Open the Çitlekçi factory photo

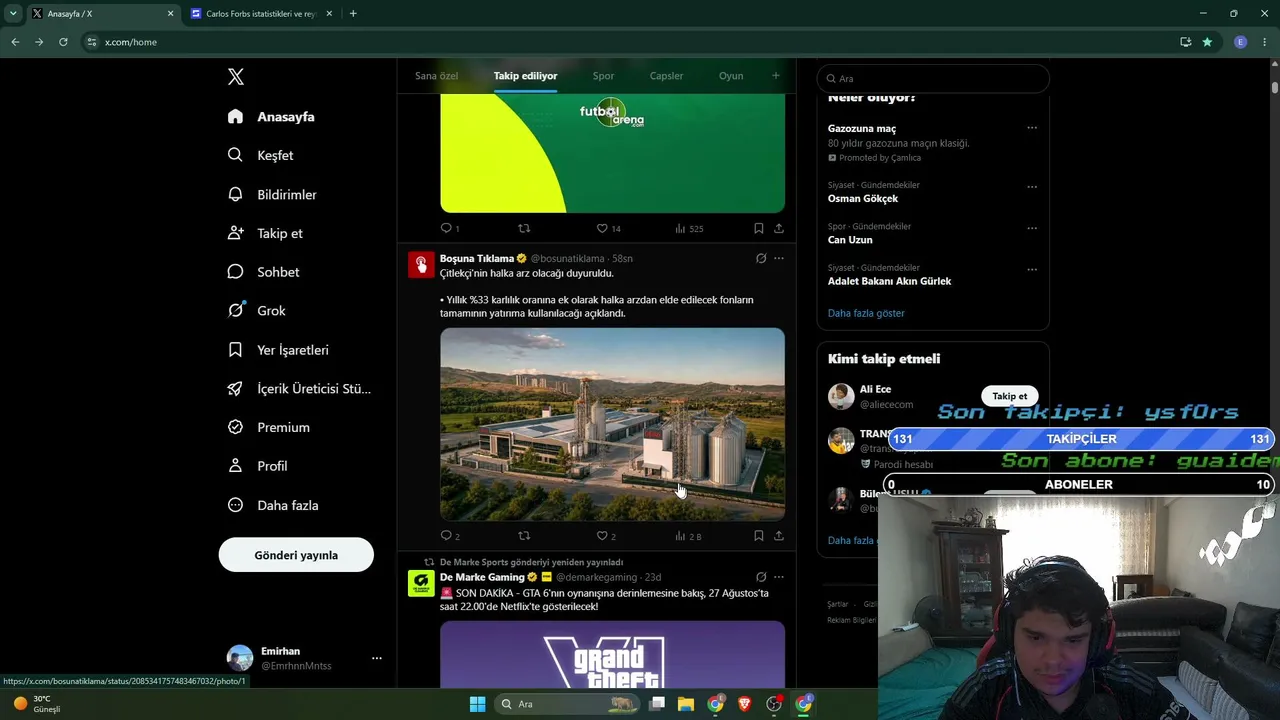(x=612, y=424)
